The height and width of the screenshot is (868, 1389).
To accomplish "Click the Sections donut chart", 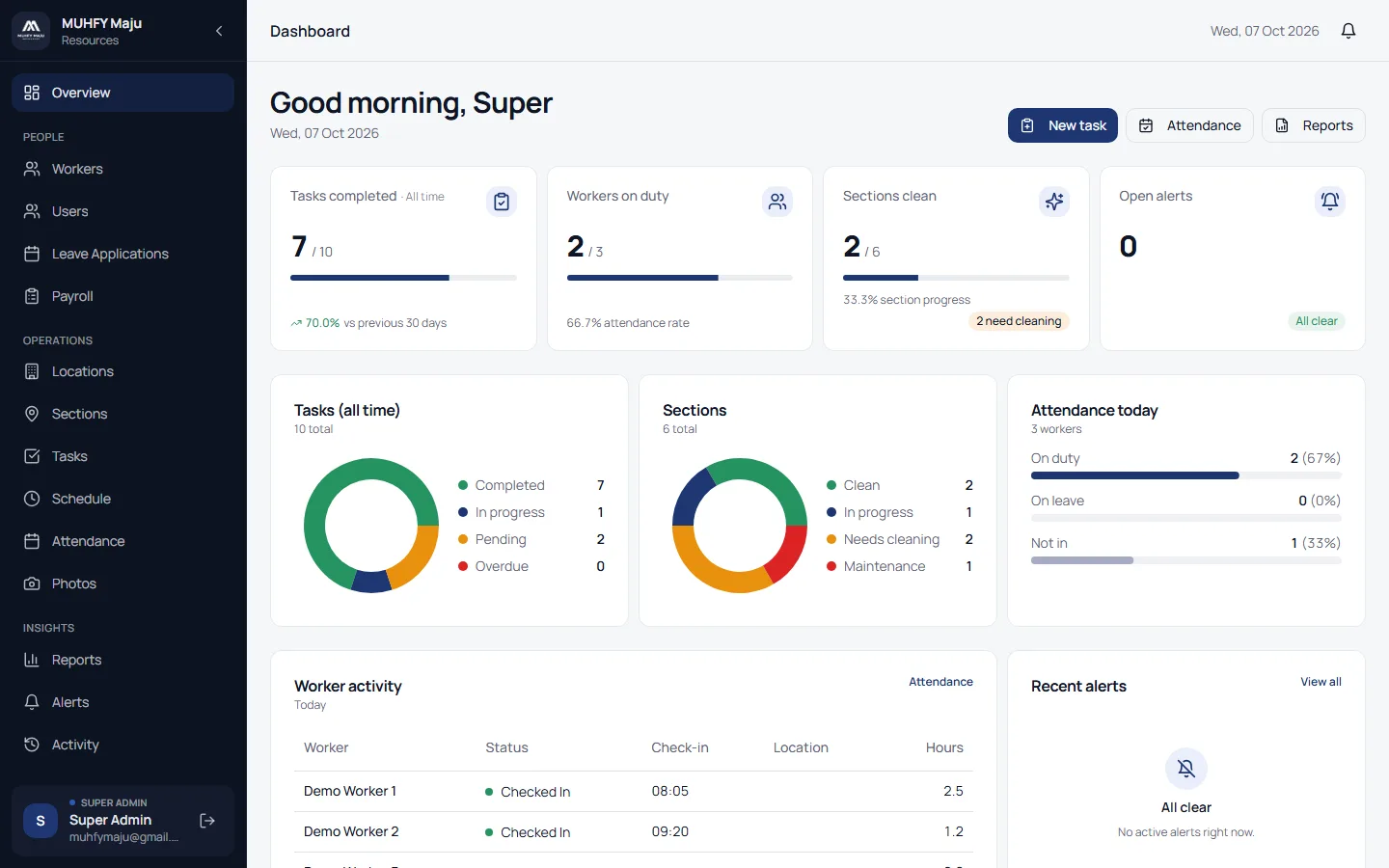I will tap(740, 526).
